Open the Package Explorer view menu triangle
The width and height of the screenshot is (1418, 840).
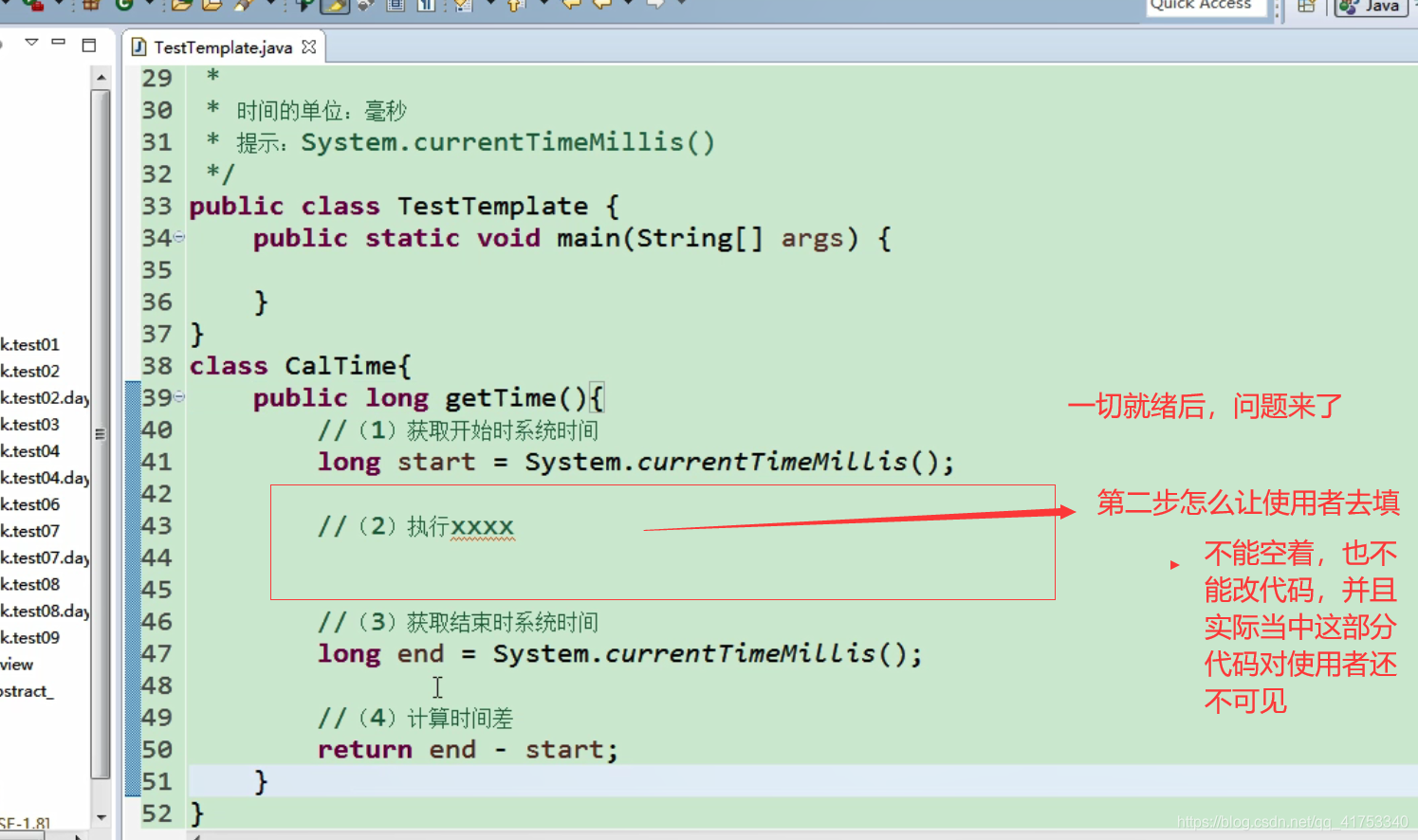(31, 42)
